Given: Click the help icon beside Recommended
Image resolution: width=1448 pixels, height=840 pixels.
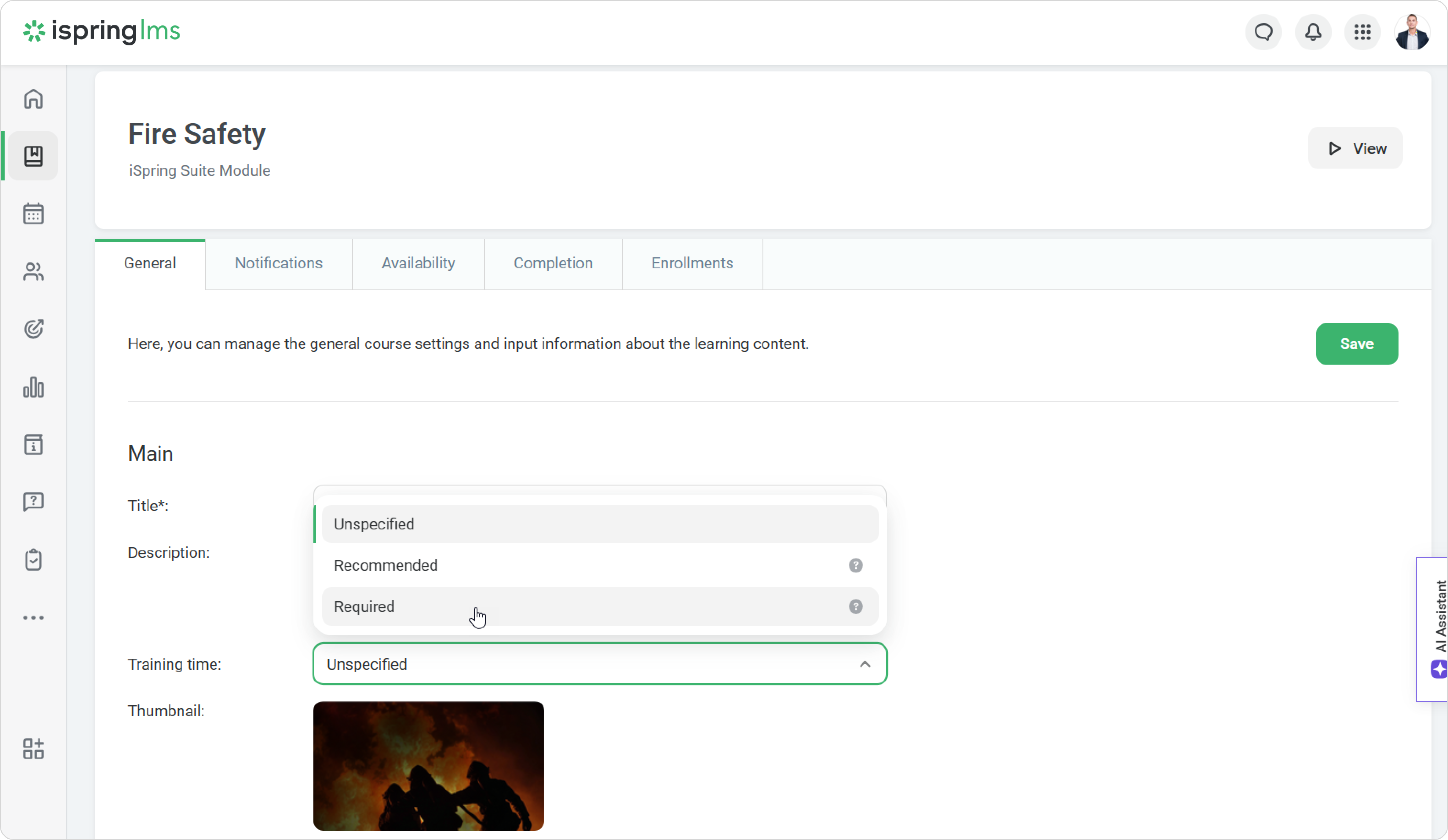Looking at the screenshot, I should pos(856,566).
